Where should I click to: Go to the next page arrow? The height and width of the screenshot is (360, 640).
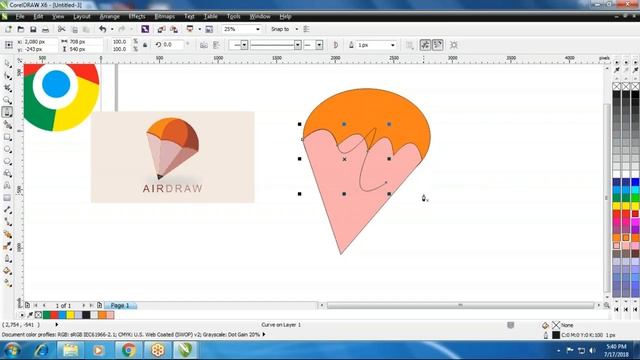tap(84, 305)
